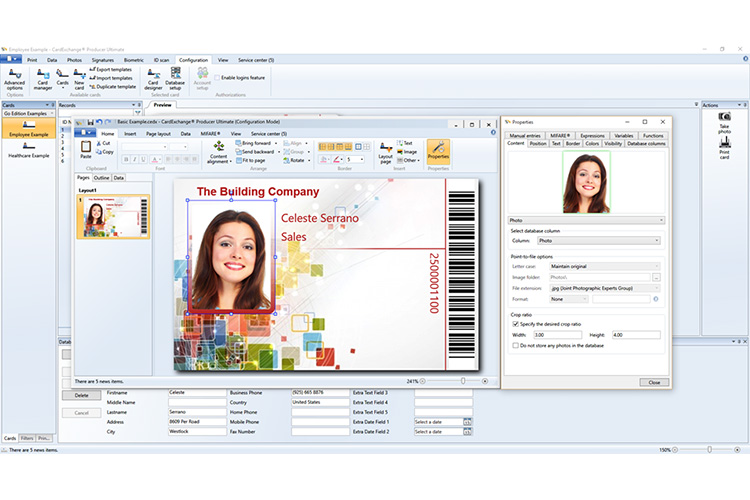The height and width of the screenshot is (500, 750).
Task: Open the Format None dropdown
Action: pos(569,299)
